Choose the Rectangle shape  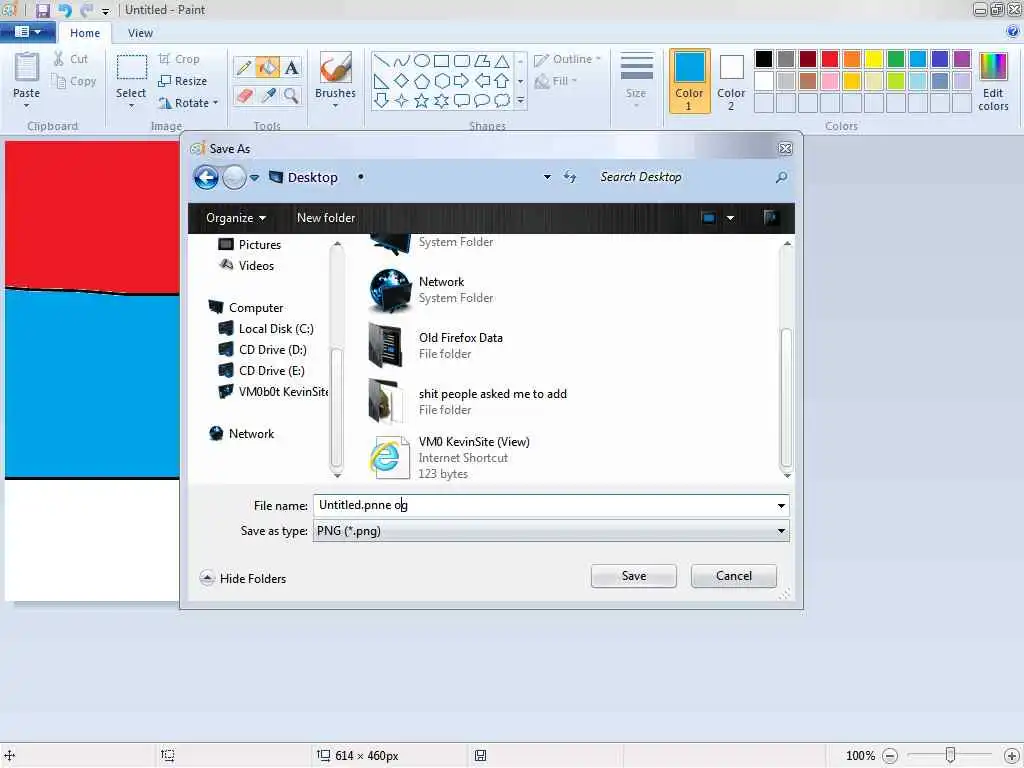pos(441,61)
